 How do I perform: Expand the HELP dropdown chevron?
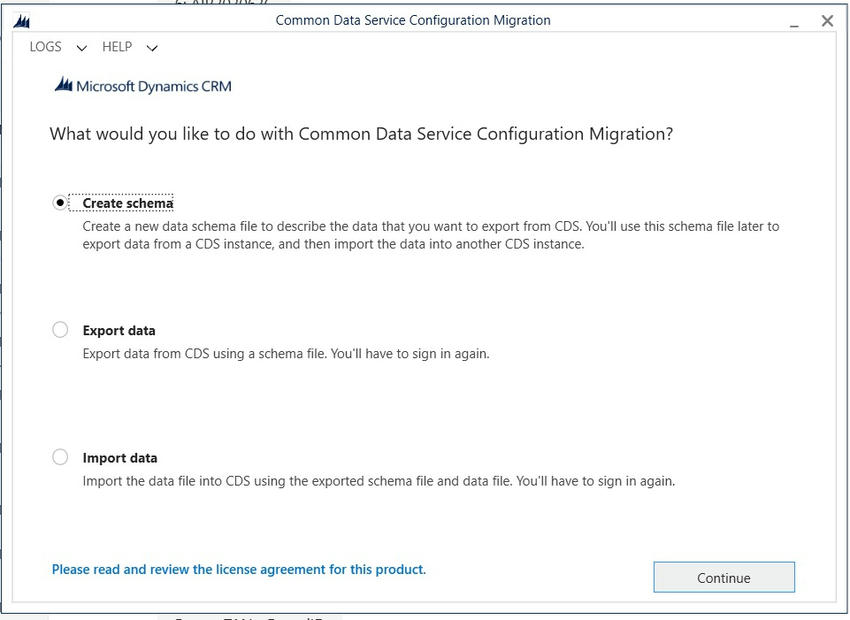152,48
